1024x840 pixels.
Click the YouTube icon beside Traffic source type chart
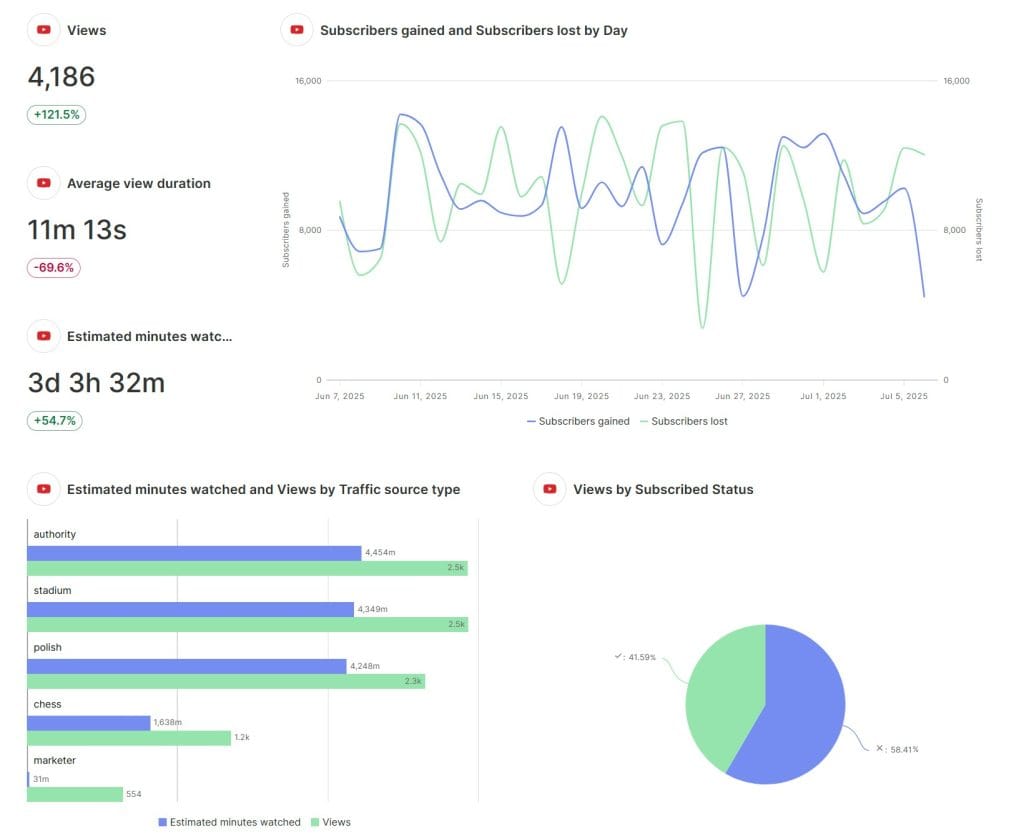pos(44,489)
